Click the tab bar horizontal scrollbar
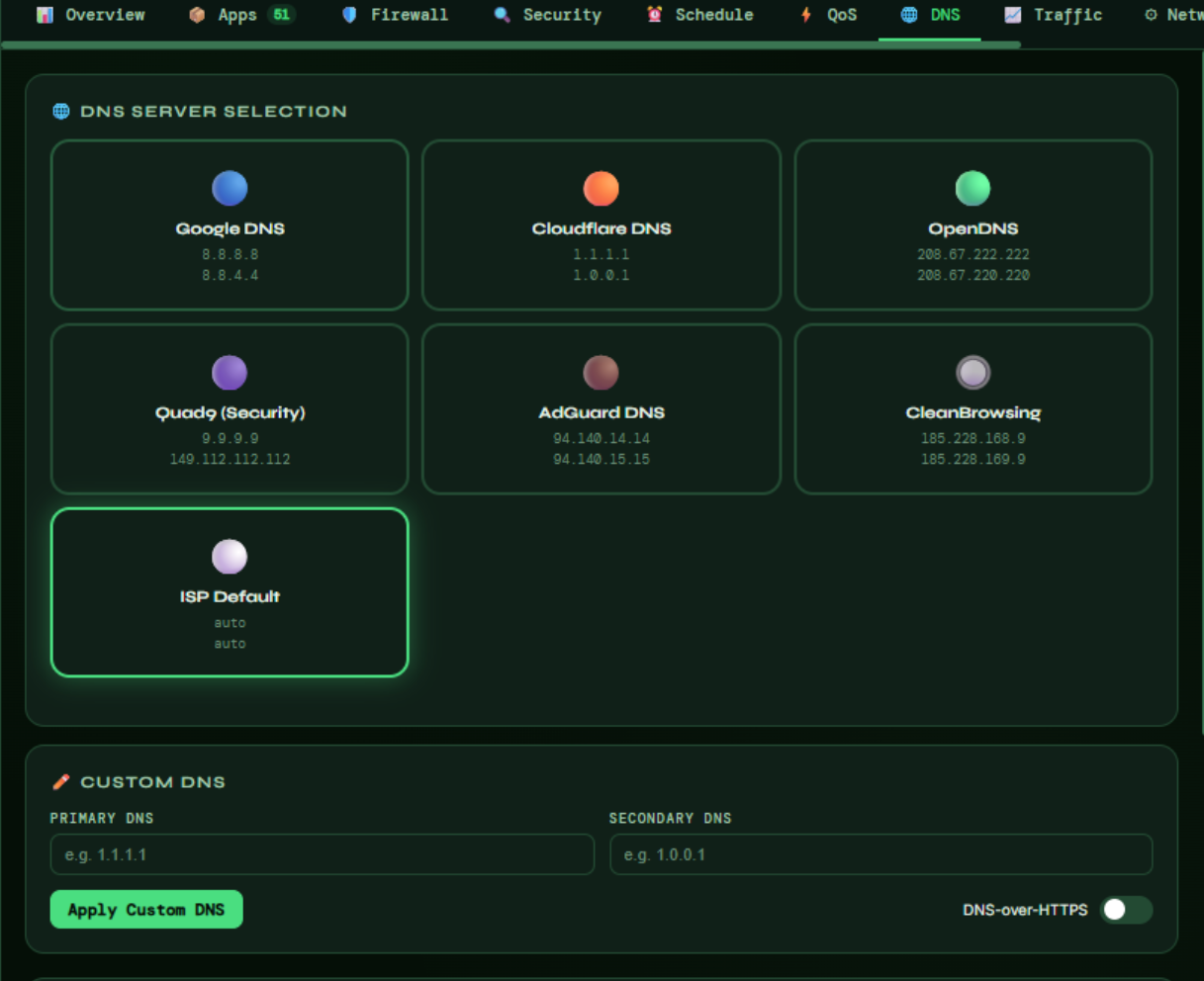The width and height of the screenshot is (1204, 981). [x=510, y=45]
